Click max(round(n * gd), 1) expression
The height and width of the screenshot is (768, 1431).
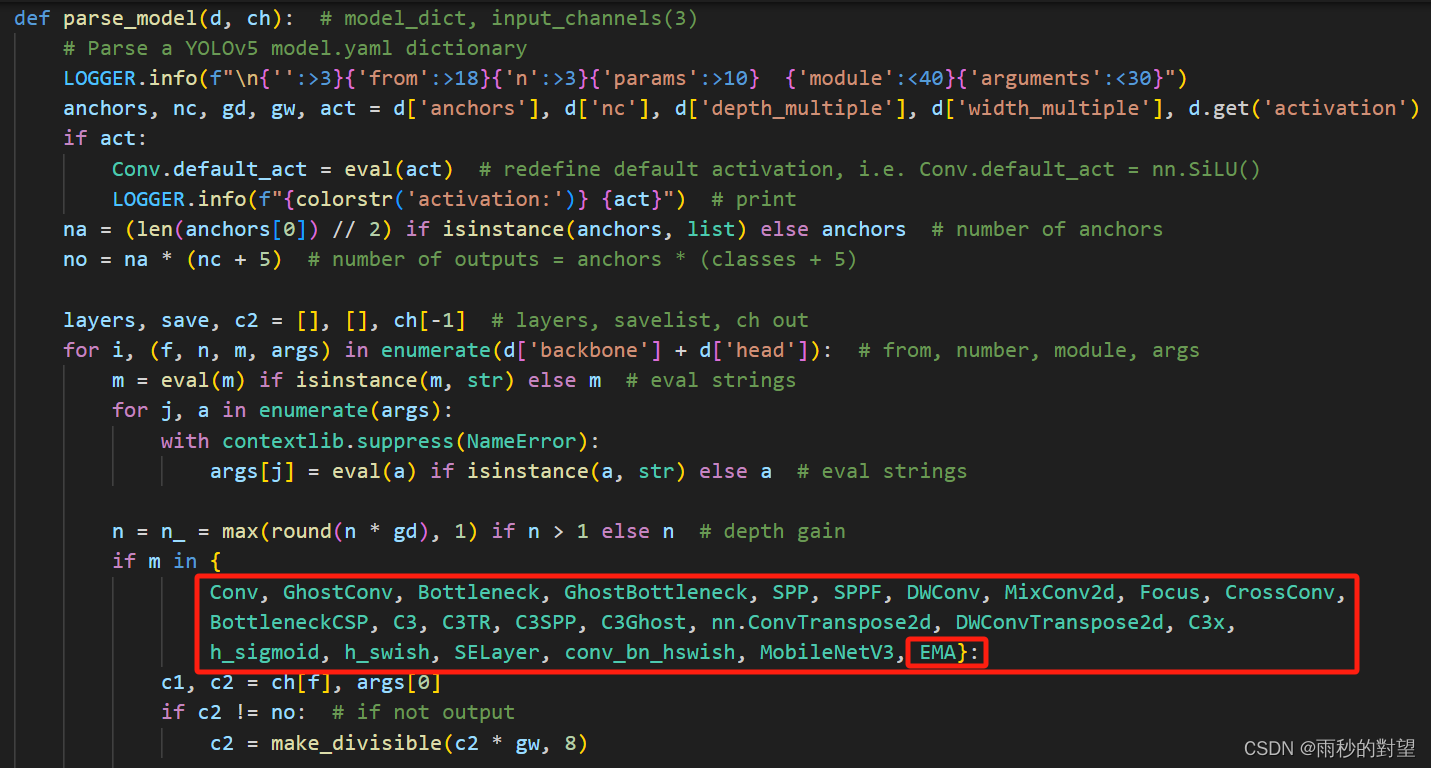[350, 531]
